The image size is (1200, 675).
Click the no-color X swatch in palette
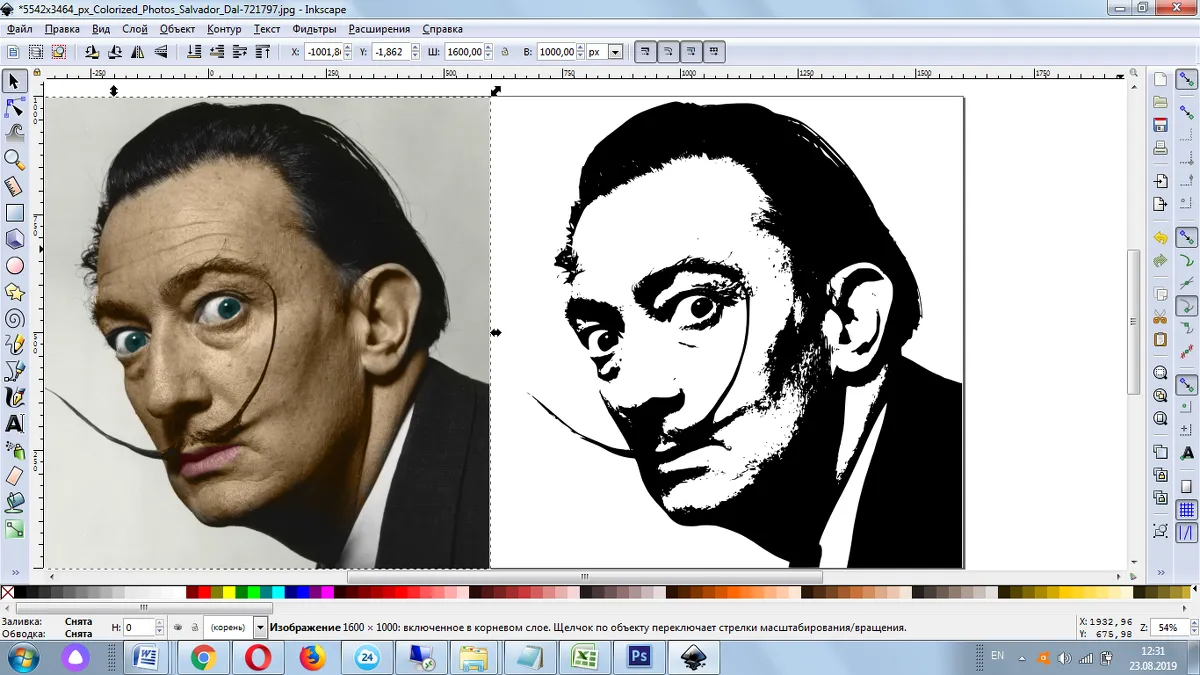point(8,592)
